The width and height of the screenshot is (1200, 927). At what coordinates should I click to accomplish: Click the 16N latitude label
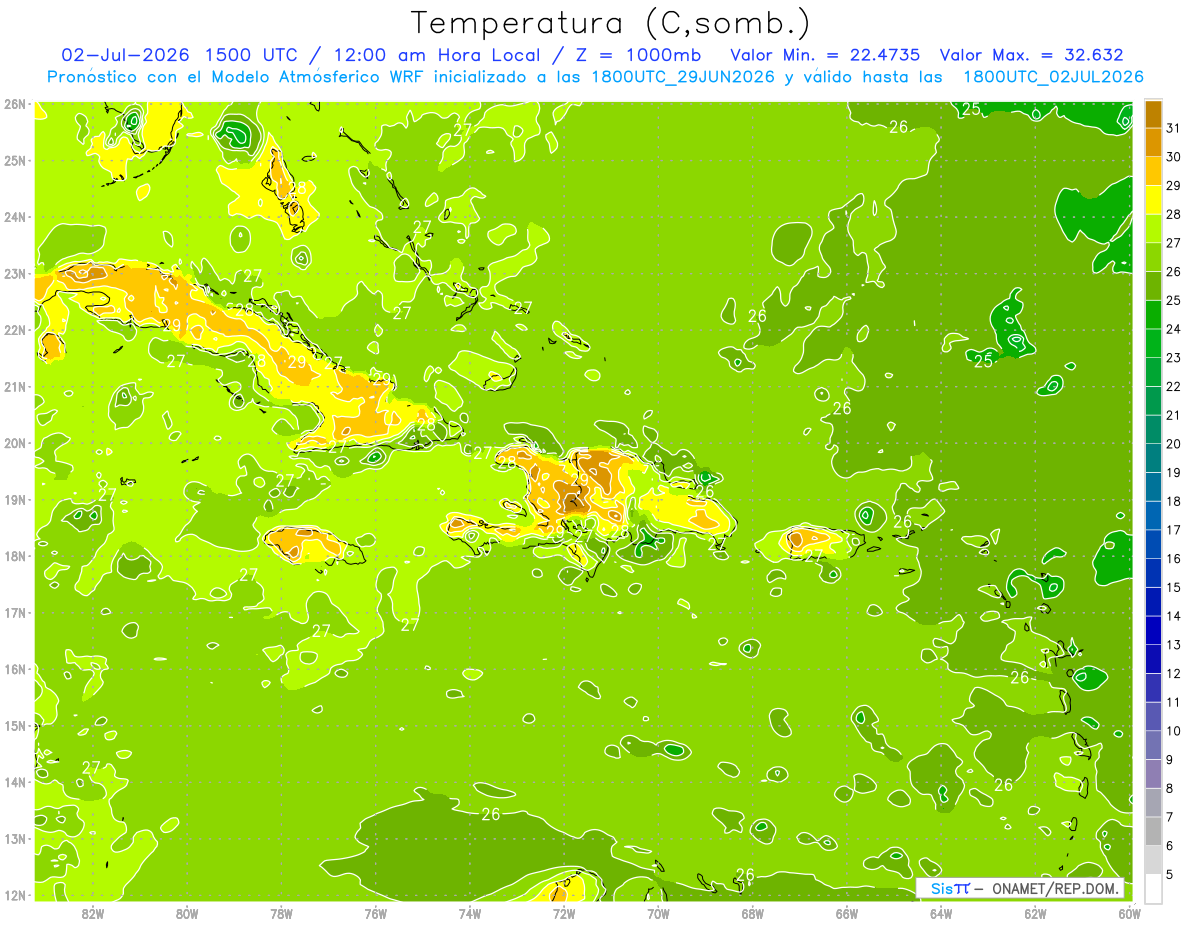[x=15, y=669]
